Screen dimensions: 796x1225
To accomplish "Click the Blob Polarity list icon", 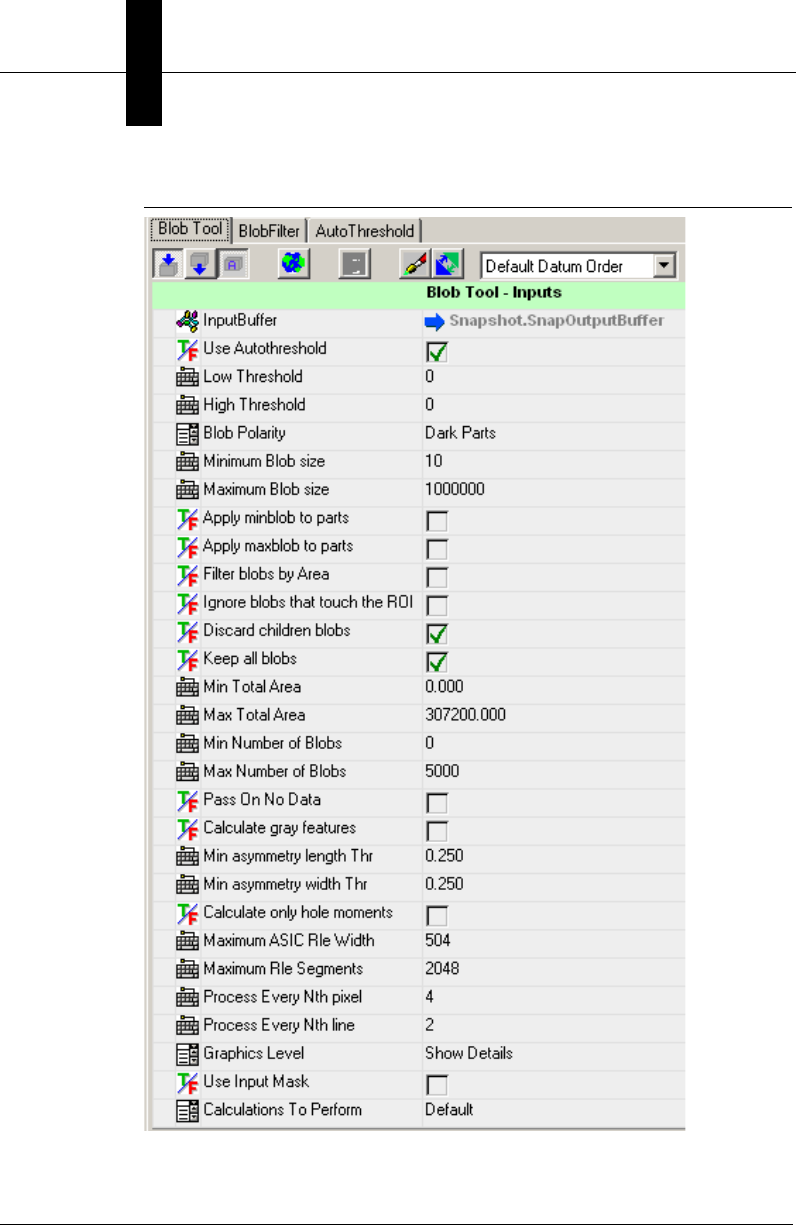I will (x=187, y=434).
